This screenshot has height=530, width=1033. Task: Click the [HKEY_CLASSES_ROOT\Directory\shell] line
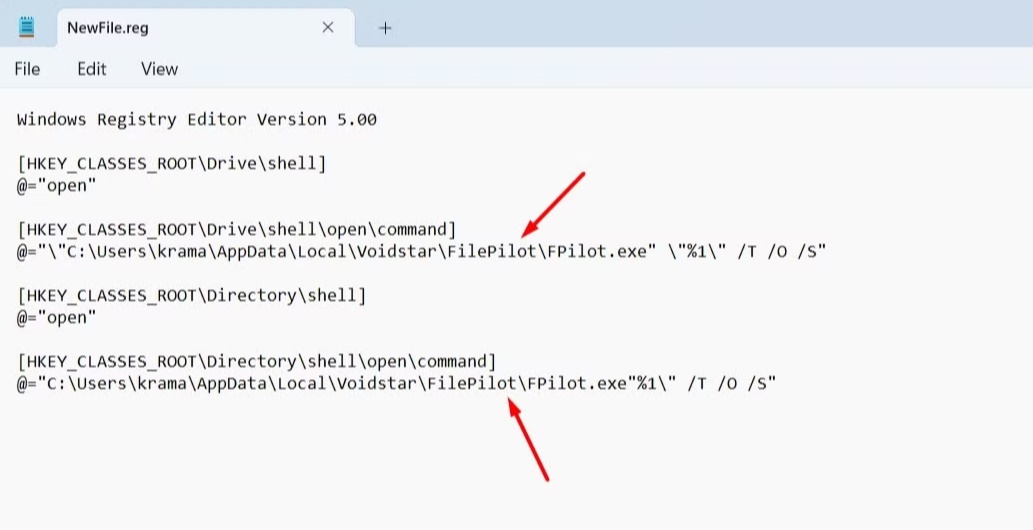point(192,295)
